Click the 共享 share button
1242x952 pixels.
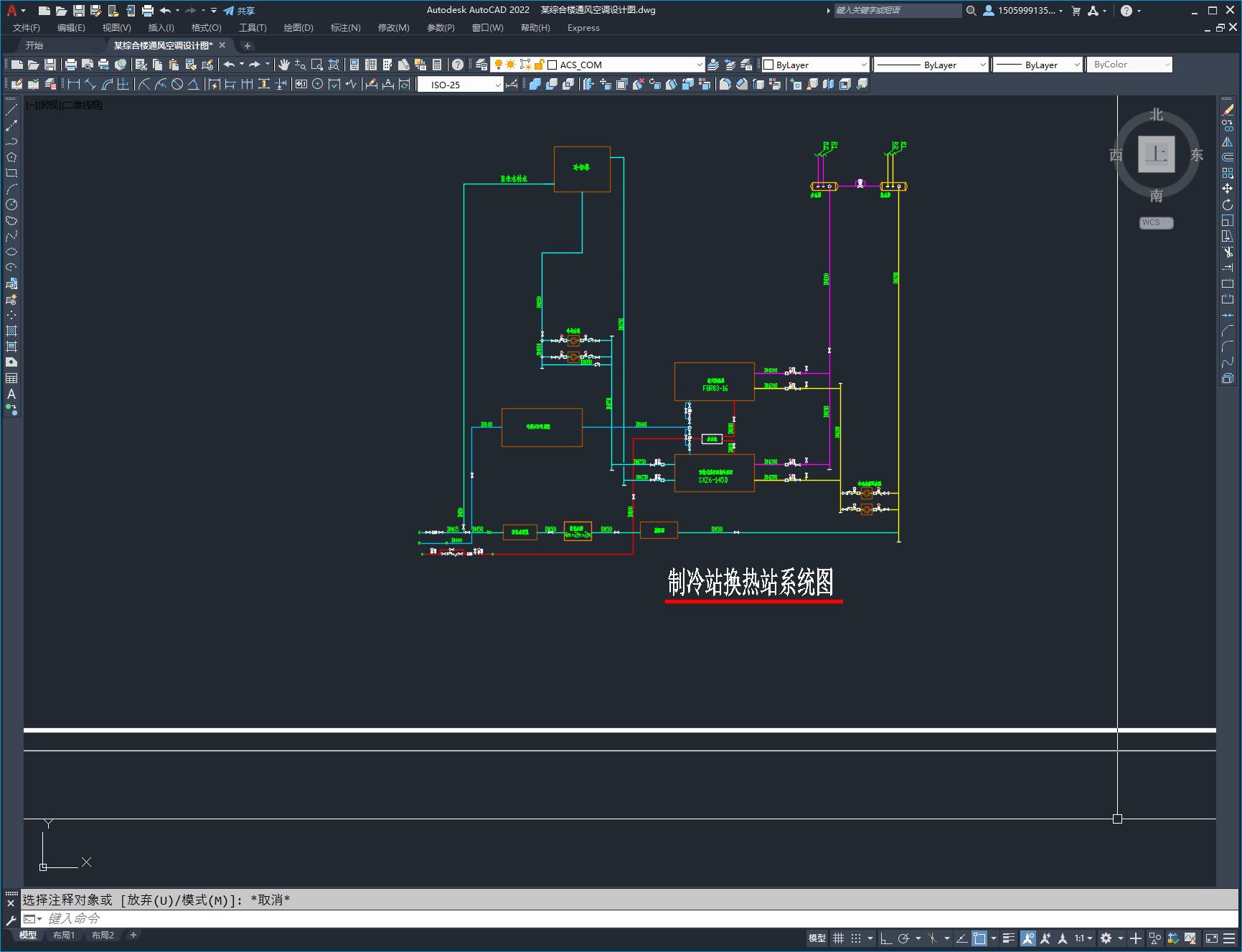(x=239, y=11)
